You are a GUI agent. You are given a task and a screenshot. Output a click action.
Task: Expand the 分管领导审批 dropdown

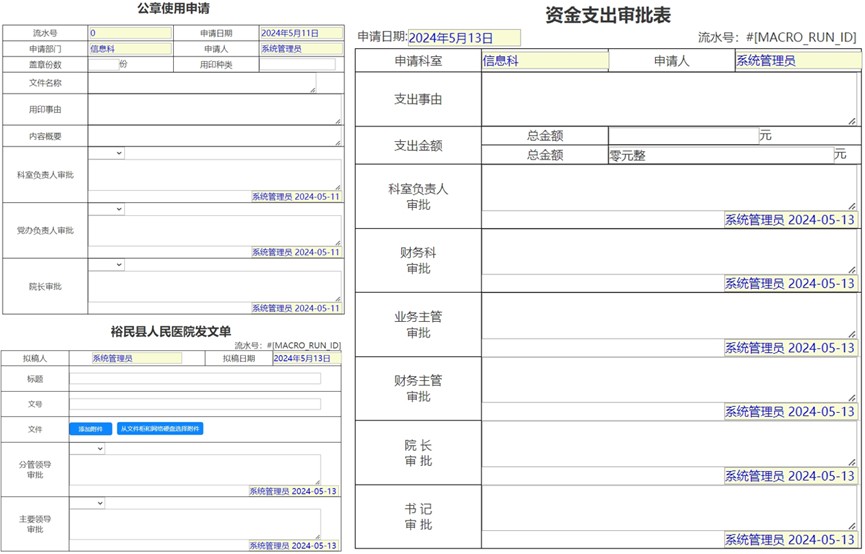click(x=87, y=449)
